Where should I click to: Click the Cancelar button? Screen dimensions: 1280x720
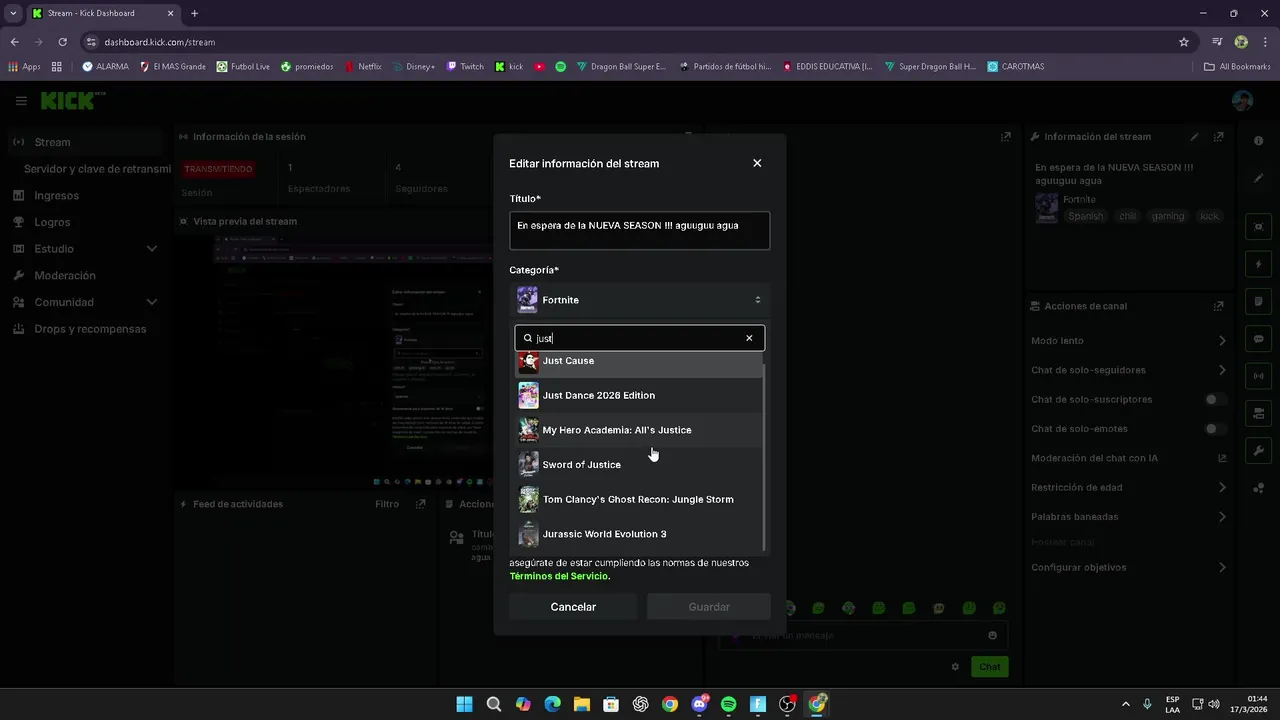click(x=573, y=607)
